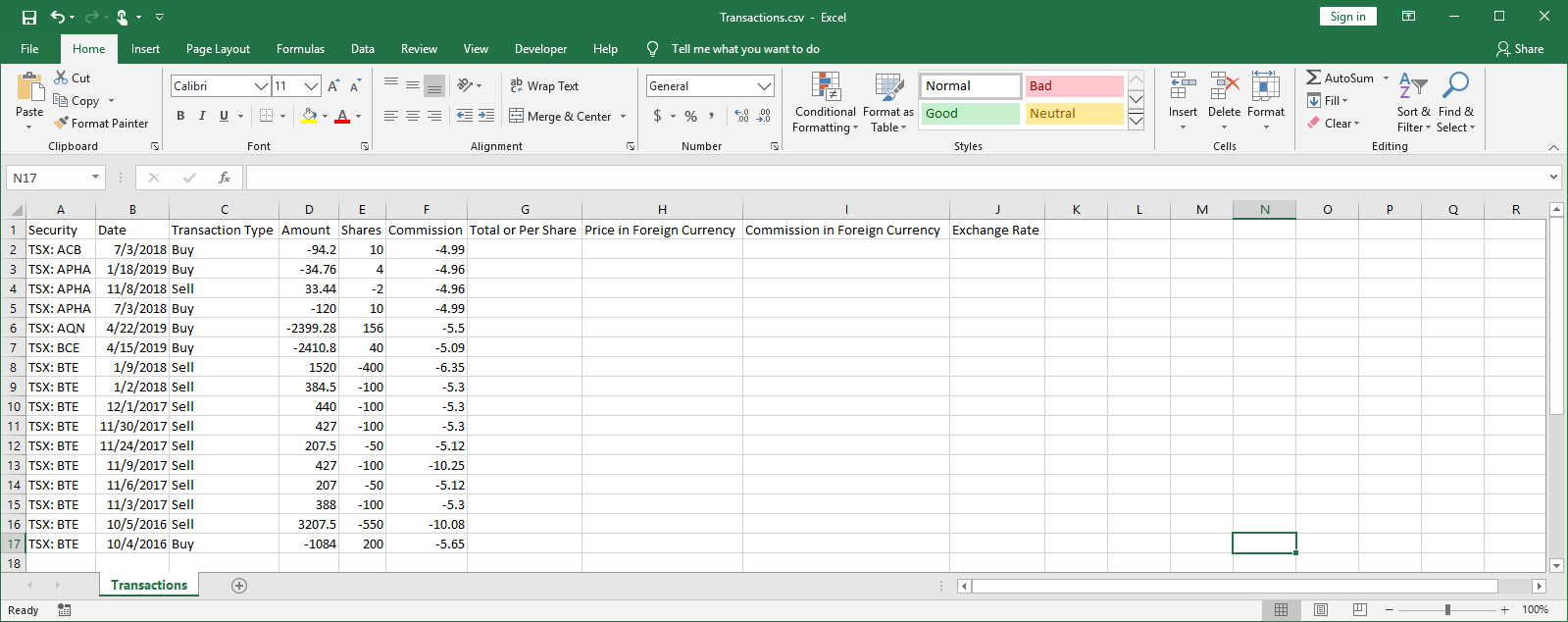Viewport: 1568px width, 622px height.
Task: Click the Sign in button
Action: (x=1347, y=17)
